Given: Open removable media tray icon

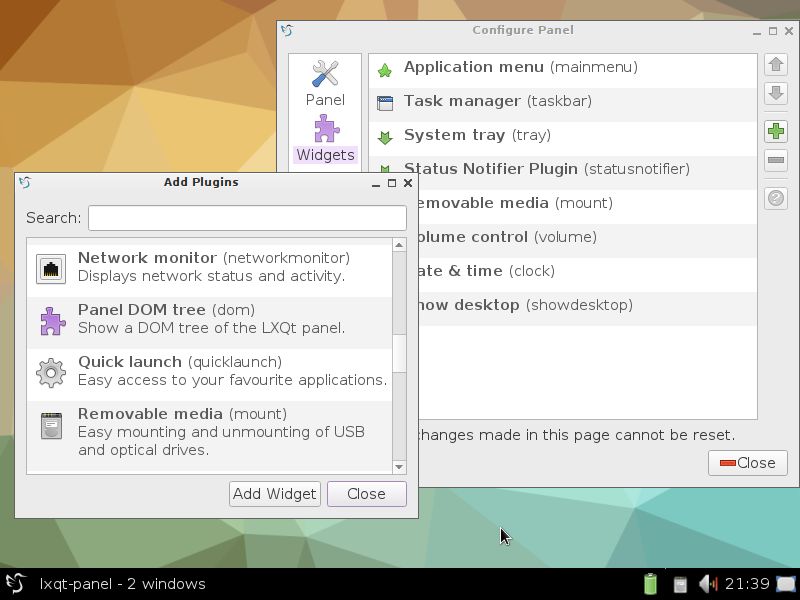Looking at the screenshot, I should click(x=680, y=585).
